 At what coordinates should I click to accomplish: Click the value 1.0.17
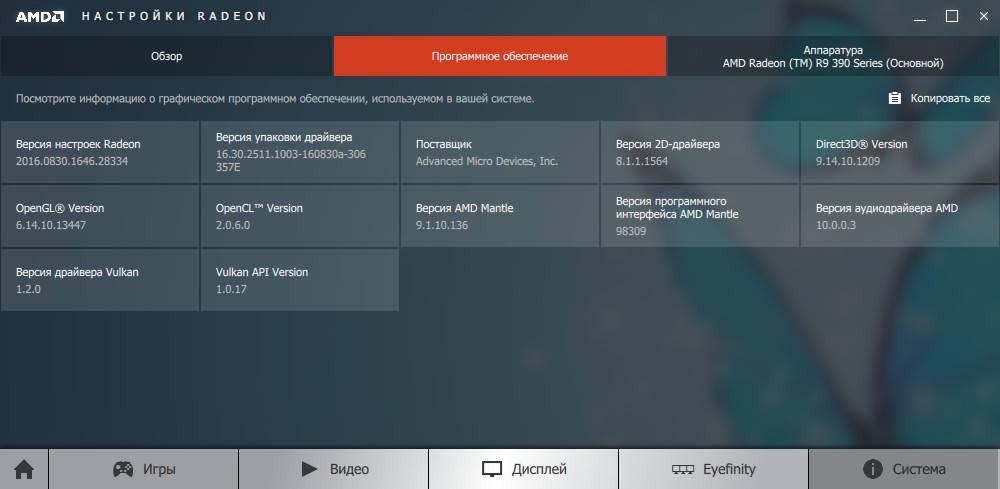(x=232, y=289)
